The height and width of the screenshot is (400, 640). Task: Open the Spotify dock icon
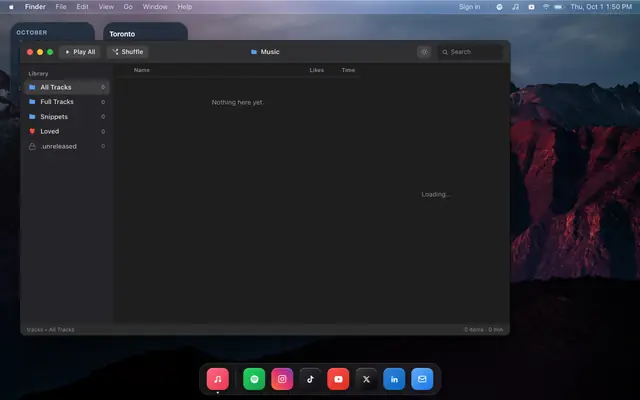[x=254, y=379]
